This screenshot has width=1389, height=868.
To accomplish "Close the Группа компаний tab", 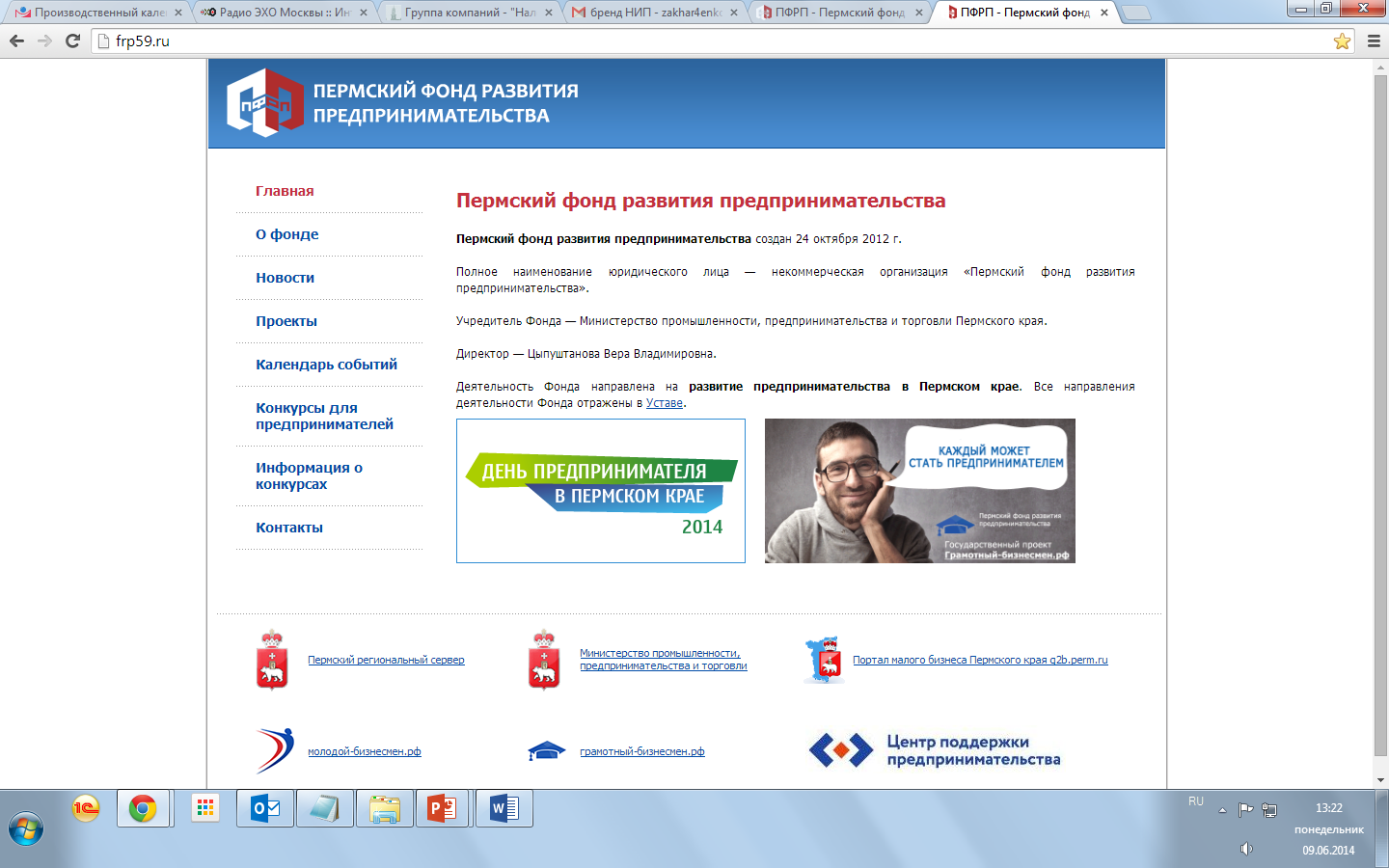I will pos(549,13).
